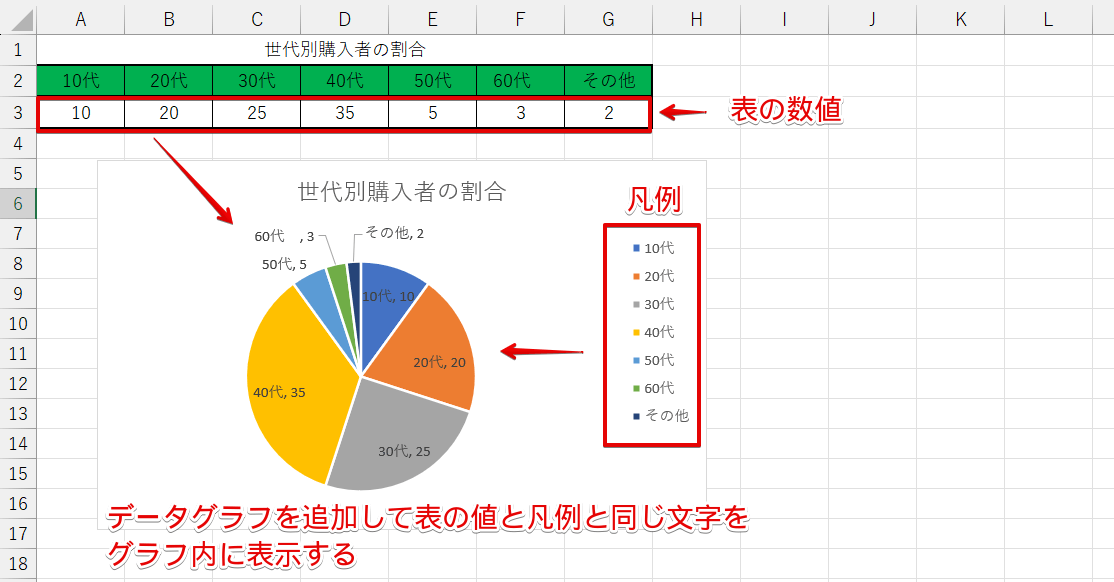
Task: Select the cell containing 35
Action: [345, 113]
